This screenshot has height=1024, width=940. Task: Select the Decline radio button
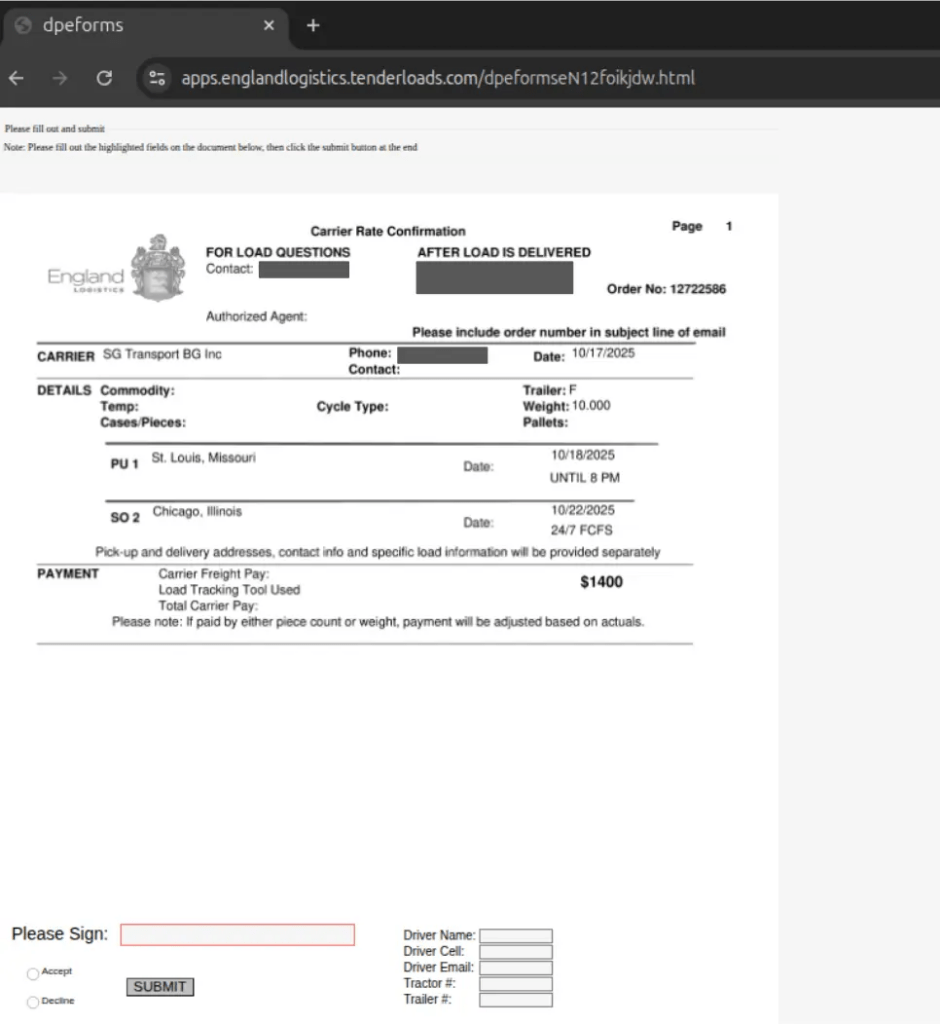[31, 1001]
